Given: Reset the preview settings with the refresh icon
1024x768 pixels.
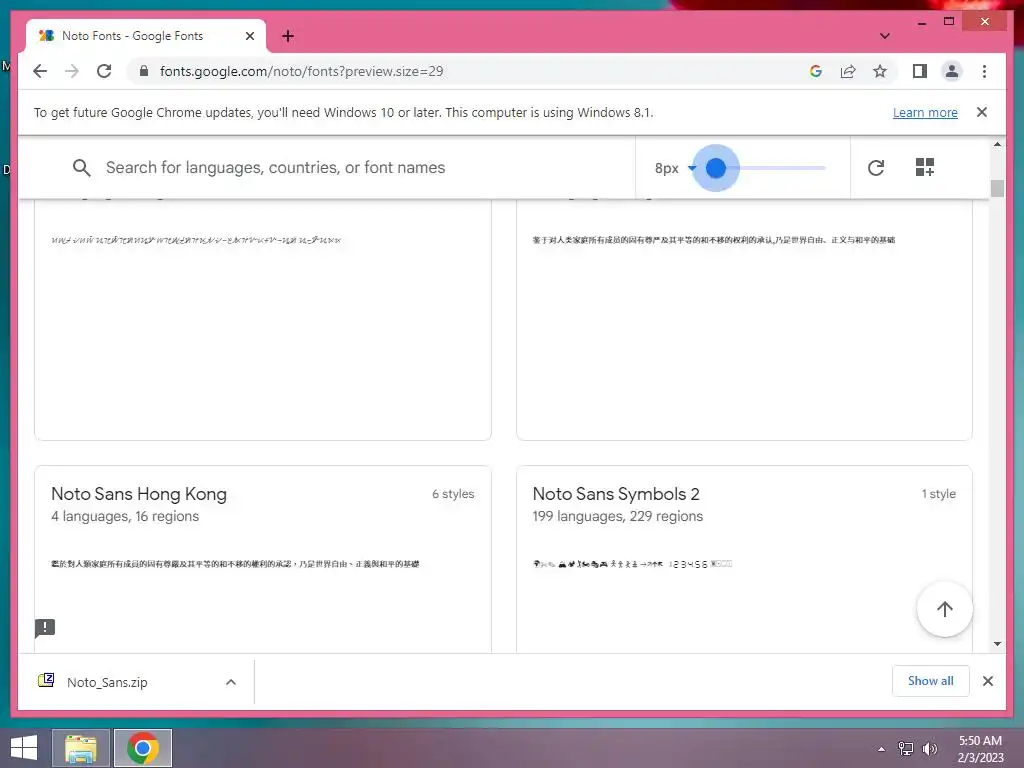Looking at the screenshot, I should click(x=876, y=168).
